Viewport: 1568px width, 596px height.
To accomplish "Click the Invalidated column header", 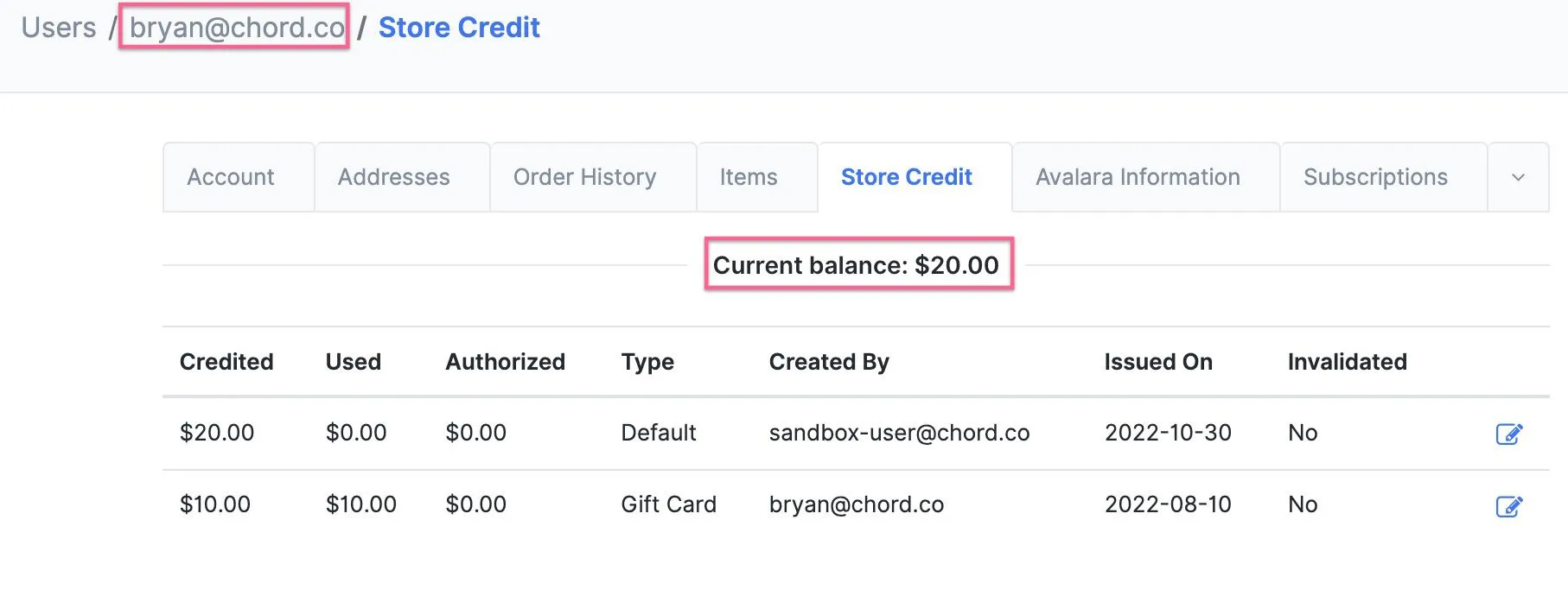I will click(x=1347, y=362).
